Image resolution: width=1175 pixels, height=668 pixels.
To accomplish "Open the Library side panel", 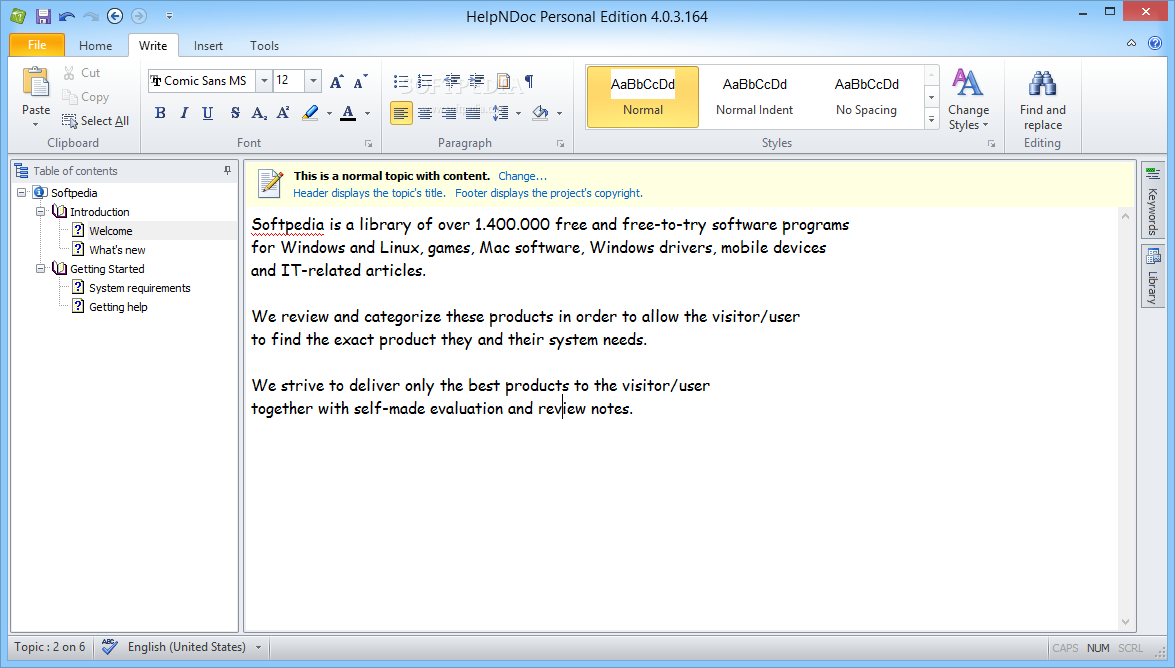I will 1153,276.
